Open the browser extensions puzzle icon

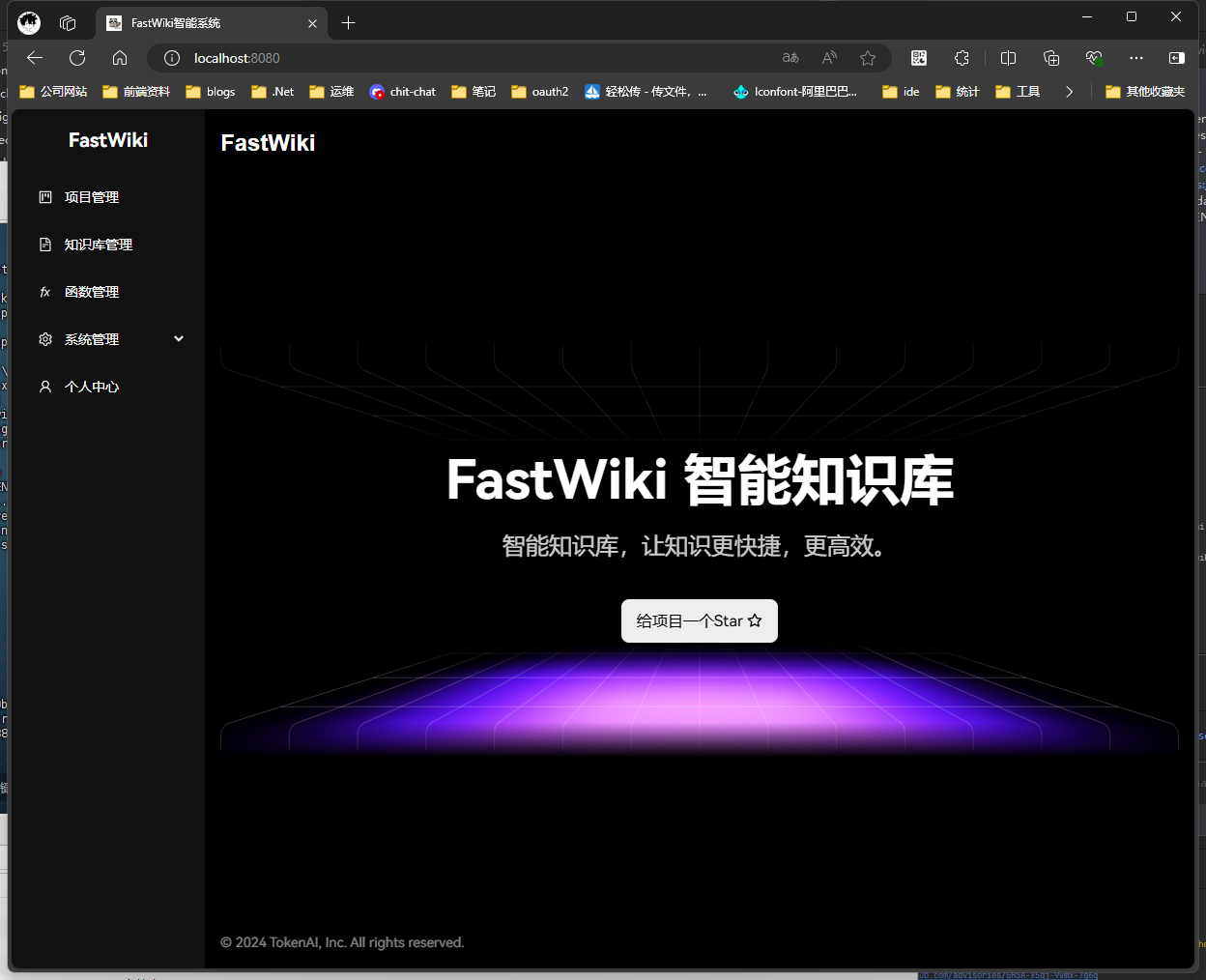tap(962, 58)
